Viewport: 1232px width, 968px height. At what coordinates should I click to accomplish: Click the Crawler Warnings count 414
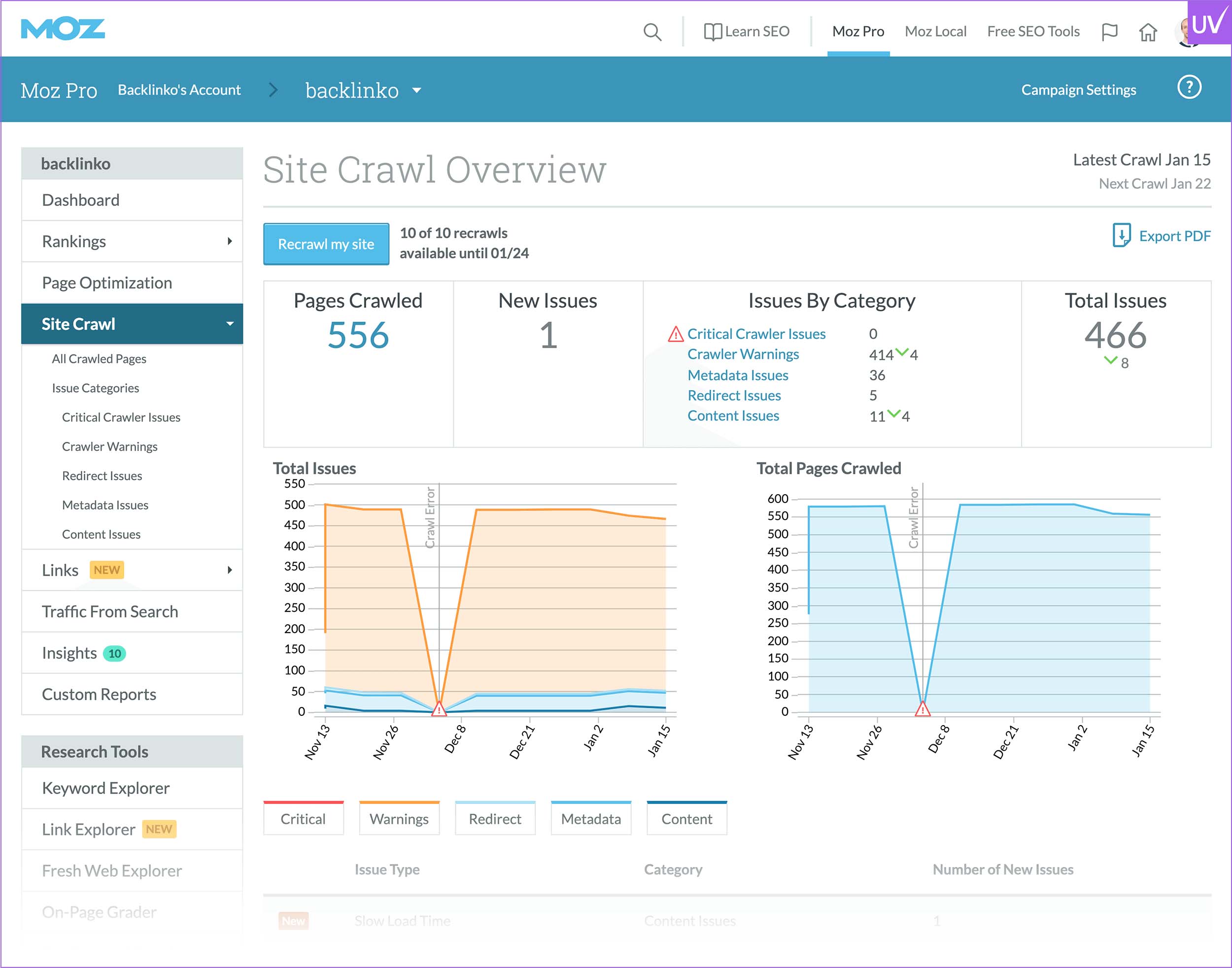(x=881, y=355)
